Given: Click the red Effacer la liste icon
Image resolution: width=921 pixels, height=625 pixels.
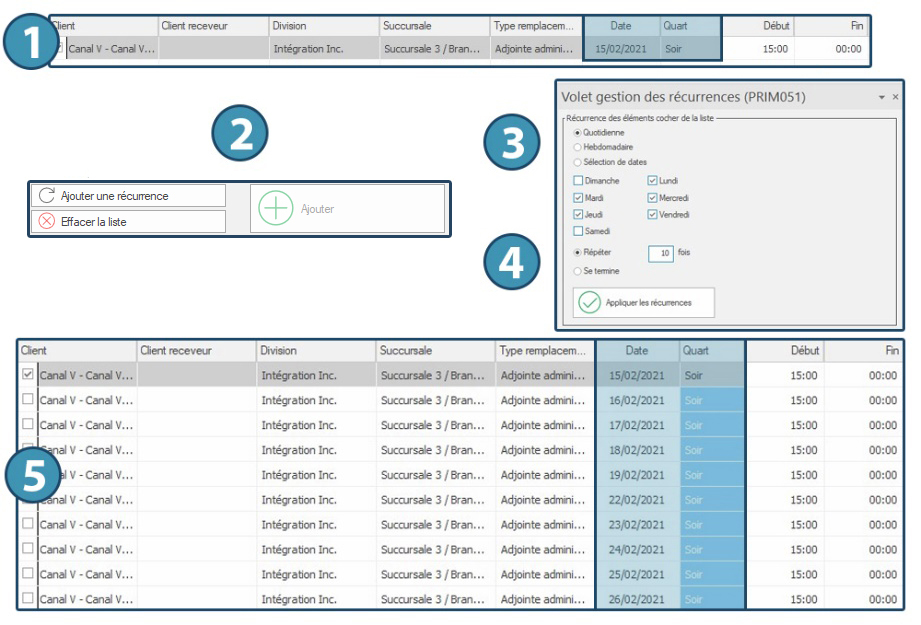Looking at the screenshot, I should point(46,221).
